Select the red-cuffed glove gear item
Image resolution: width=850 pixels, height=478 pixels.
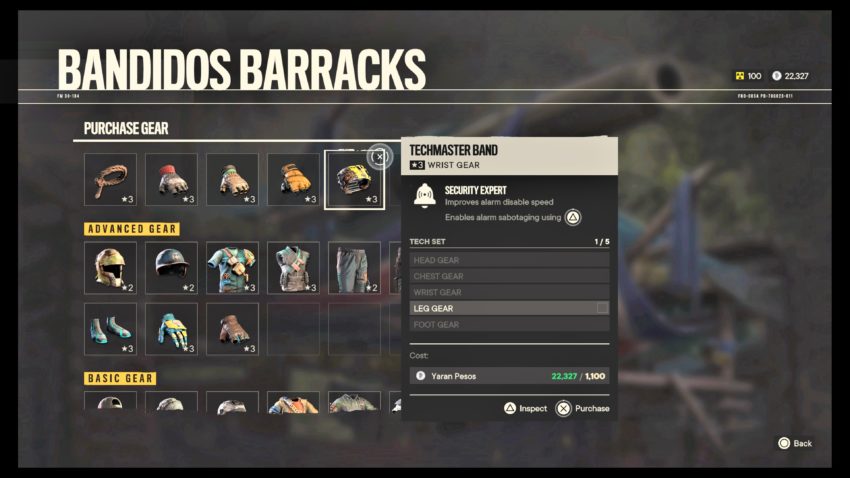[x=171, y=179]
